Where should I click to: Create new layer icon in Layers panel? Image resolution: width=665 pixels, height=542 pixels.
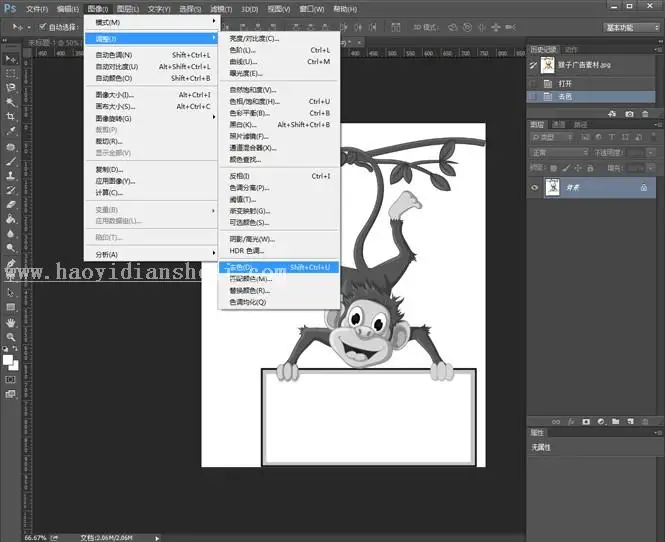pos(631,422)
